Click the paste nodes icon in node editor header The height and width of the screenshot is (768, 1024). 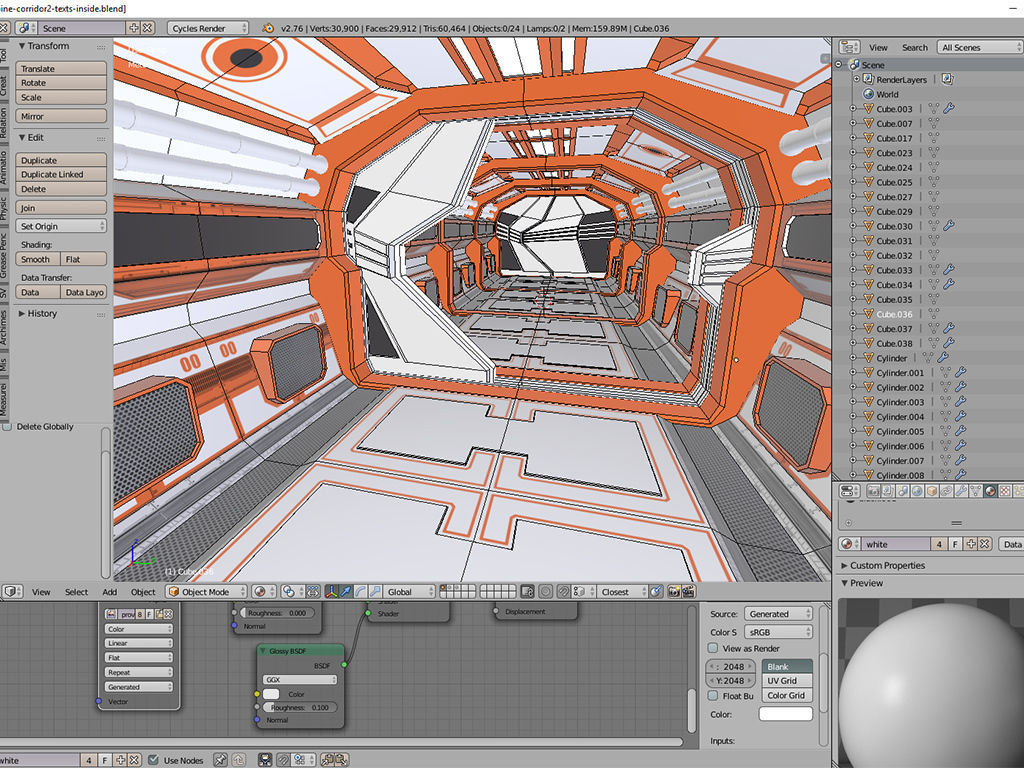point(341,760)
